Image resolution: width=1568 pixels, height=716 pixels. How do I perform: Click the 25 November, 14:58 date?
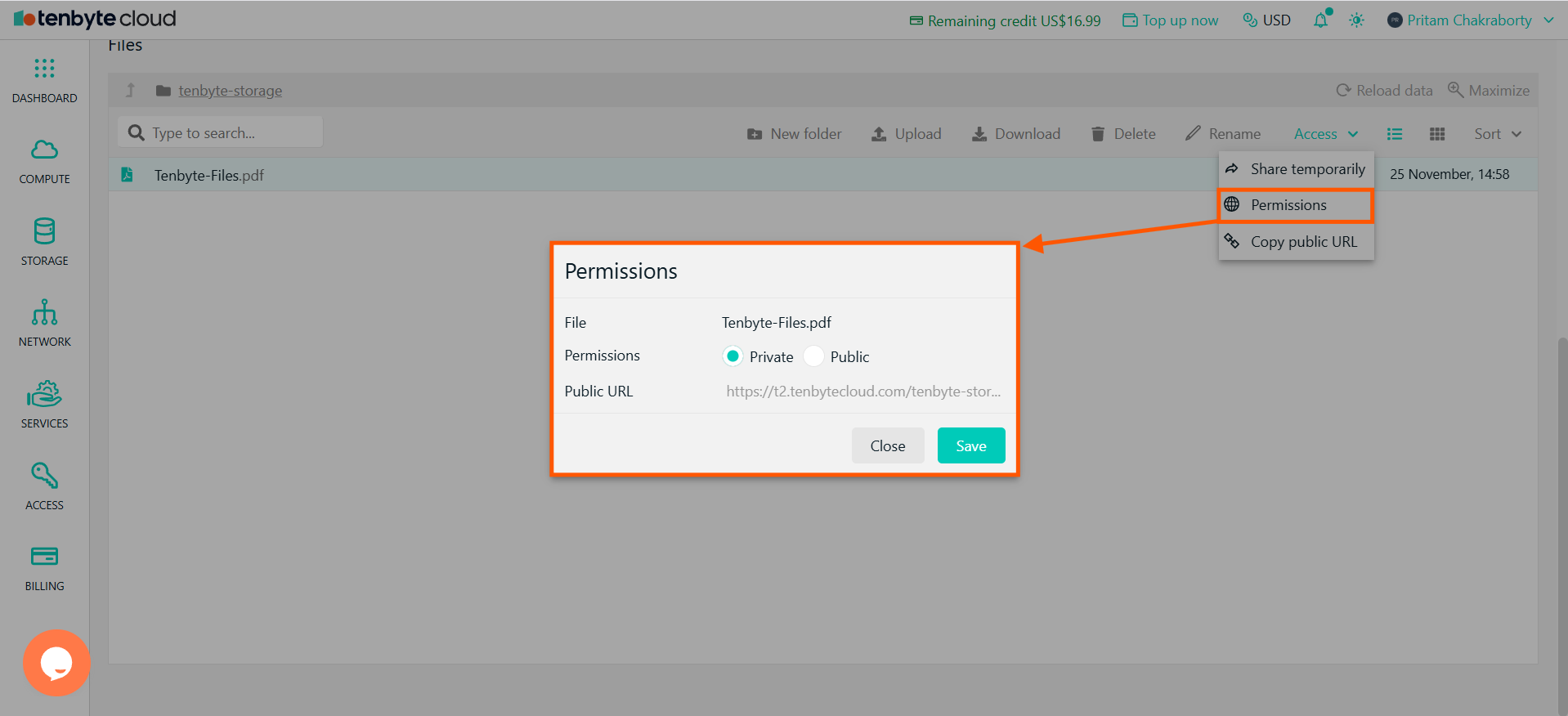pyautogui.click(x=1449, y=174)
